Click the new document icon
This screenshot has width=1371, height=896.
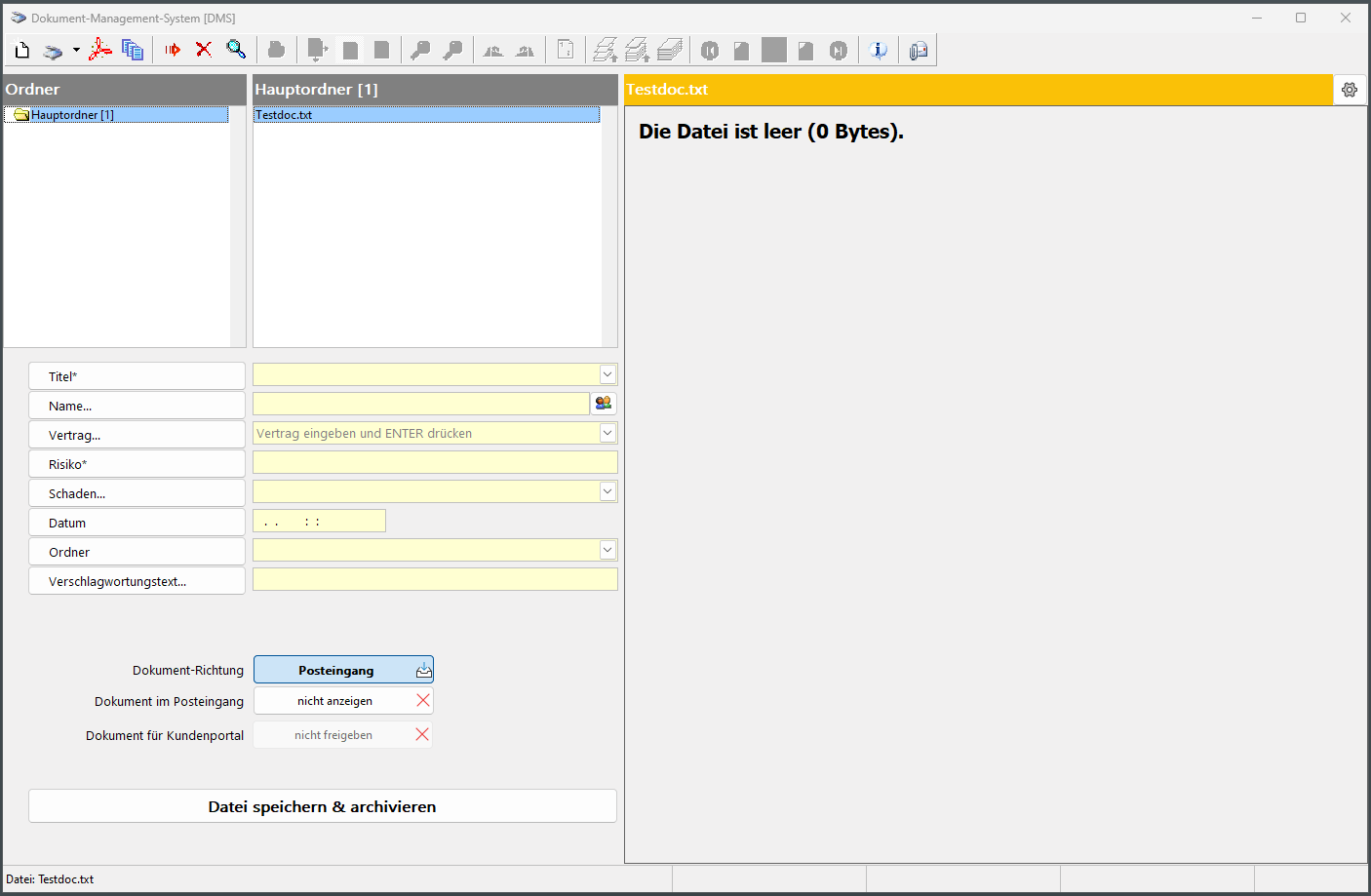tap(22, 51)
